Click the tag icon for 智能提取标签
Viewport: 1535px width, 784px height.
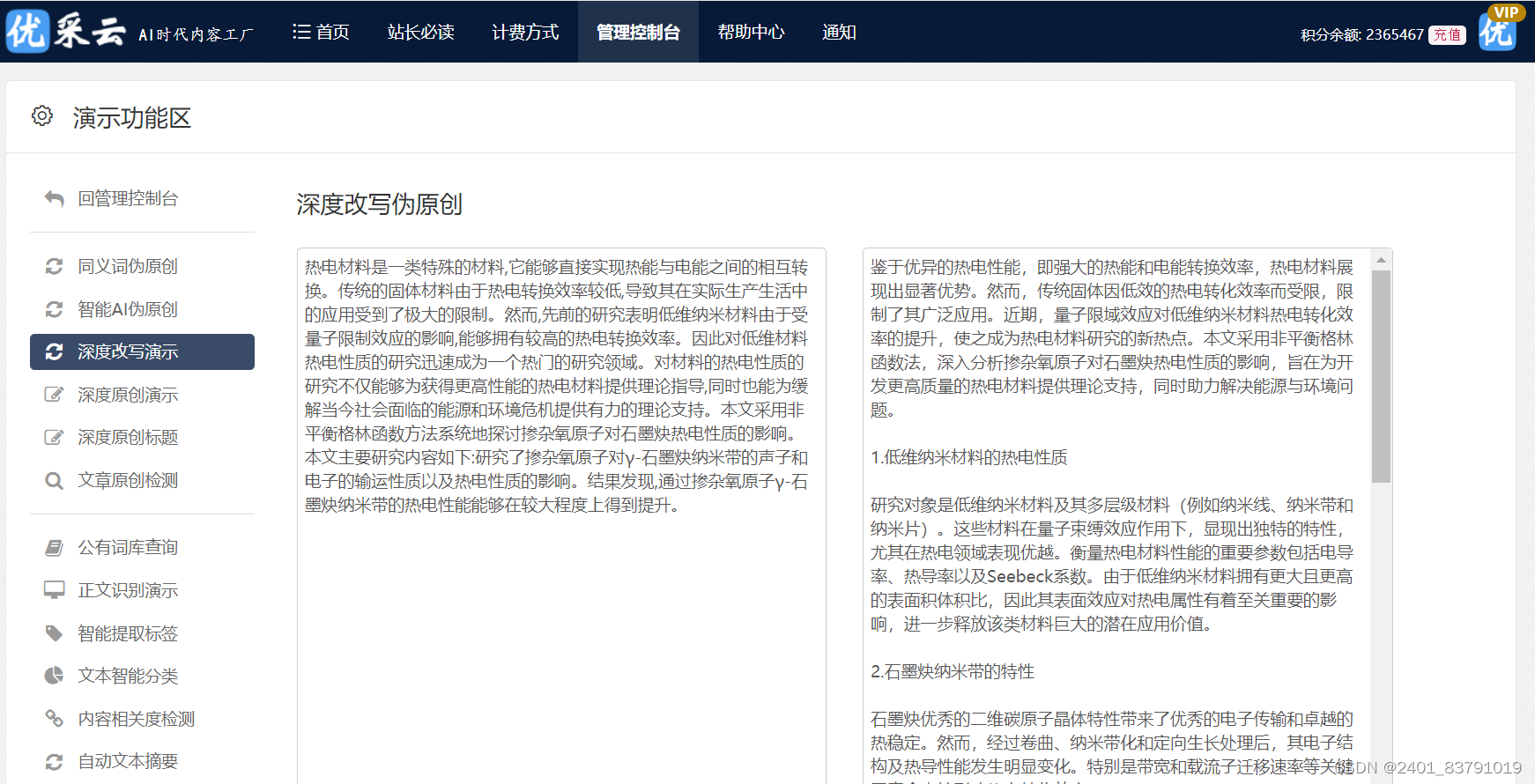(55, 633)
